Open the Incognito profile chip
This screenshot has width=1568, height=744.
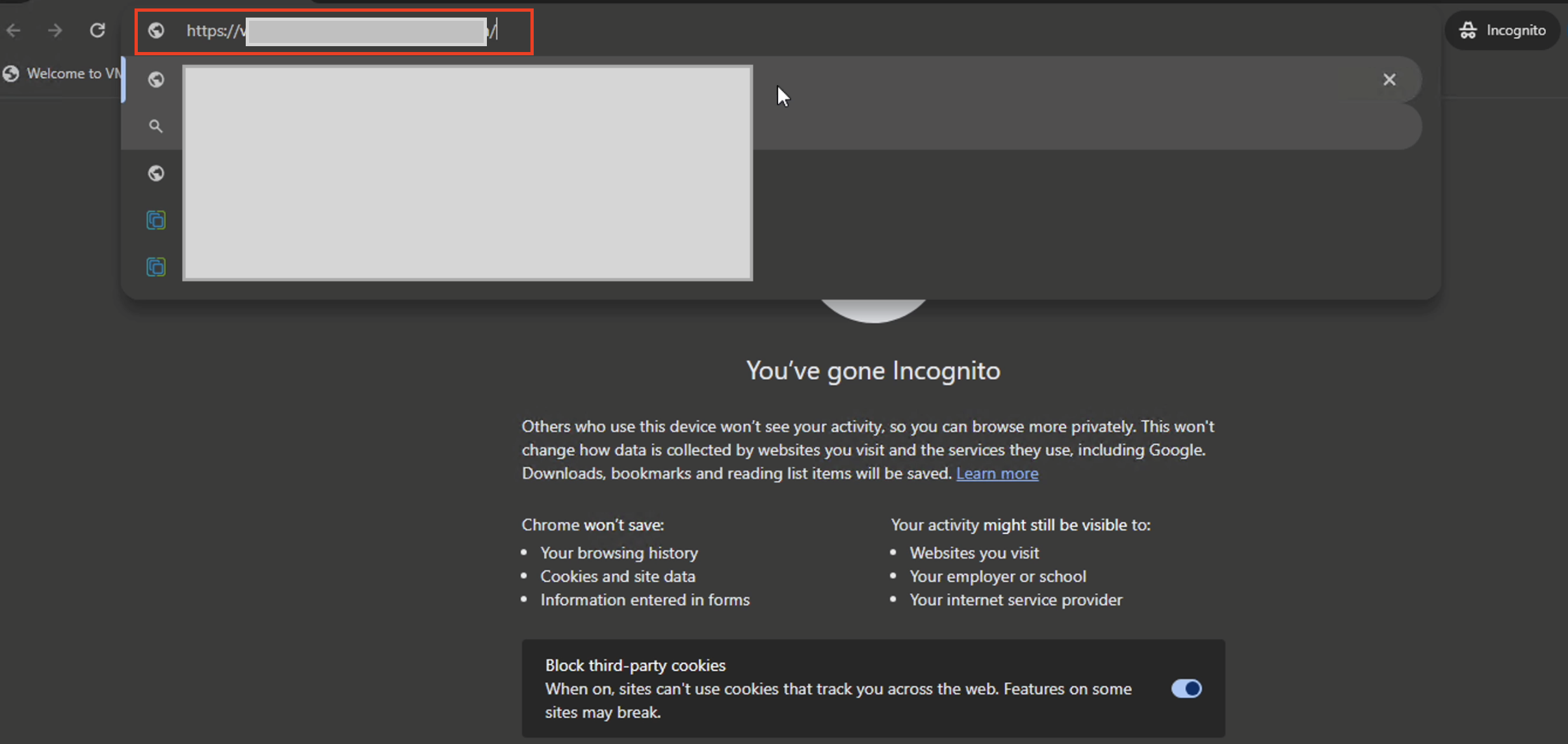pos(1502,31)
